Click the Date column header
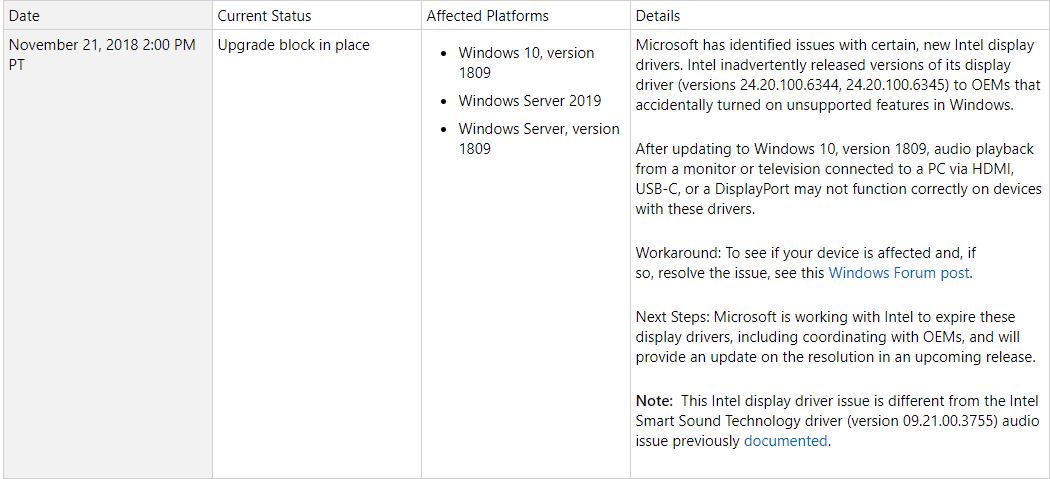Viewport: 1050px width, 479px height. [25, 15]
